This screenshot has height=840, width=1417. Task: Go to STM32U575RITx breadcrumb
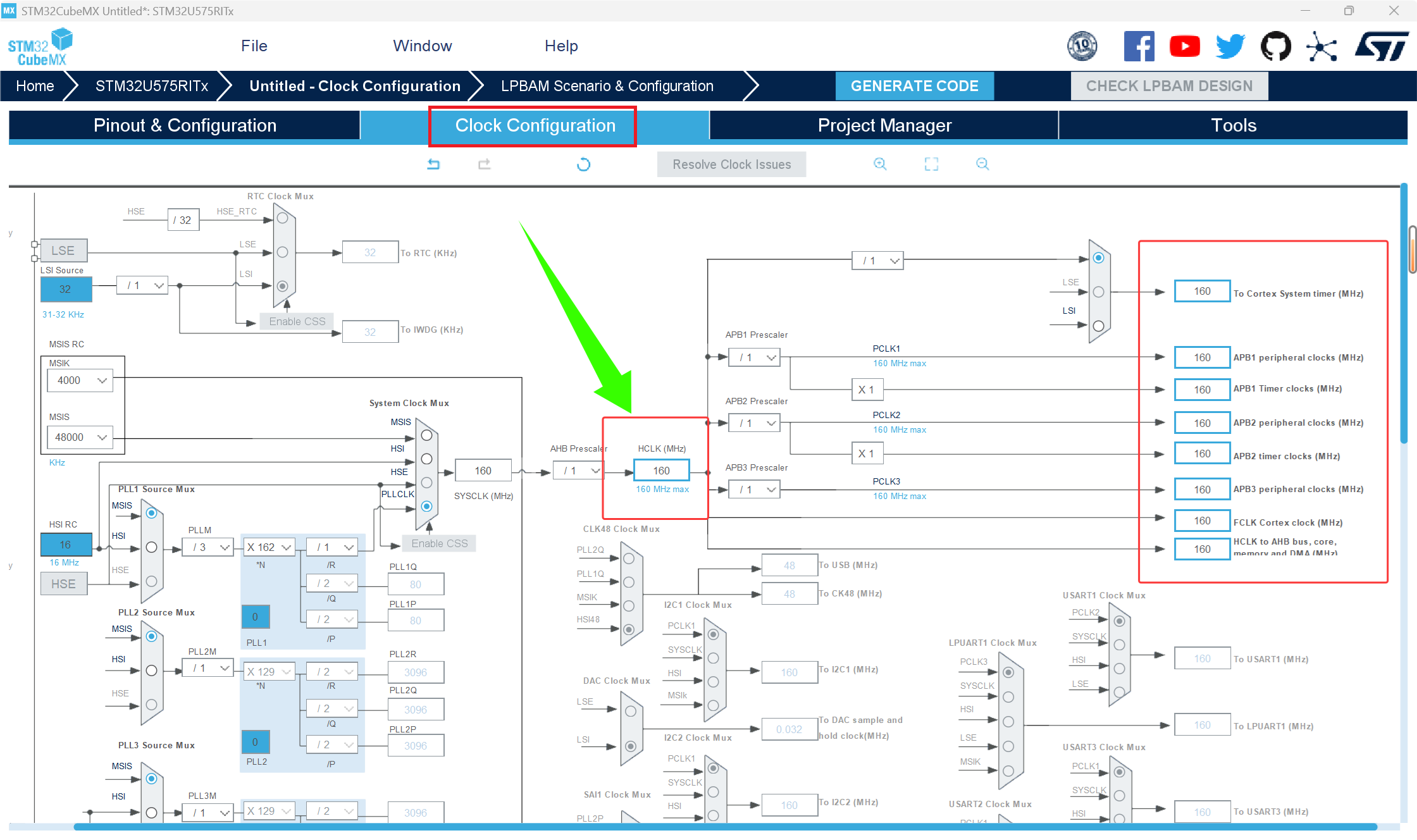pyautogui.click(x=152, y=86)
